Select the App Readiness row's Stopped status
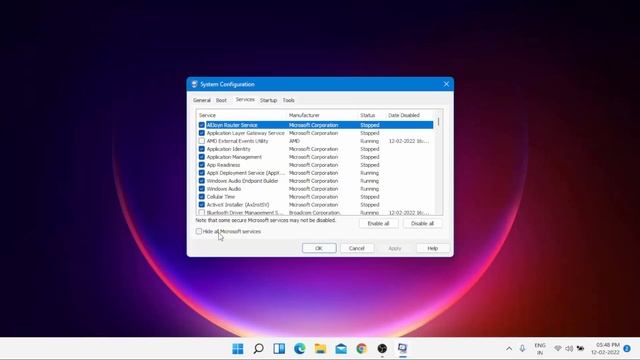This screenshot has width=640, height=360. click(370, 165)
